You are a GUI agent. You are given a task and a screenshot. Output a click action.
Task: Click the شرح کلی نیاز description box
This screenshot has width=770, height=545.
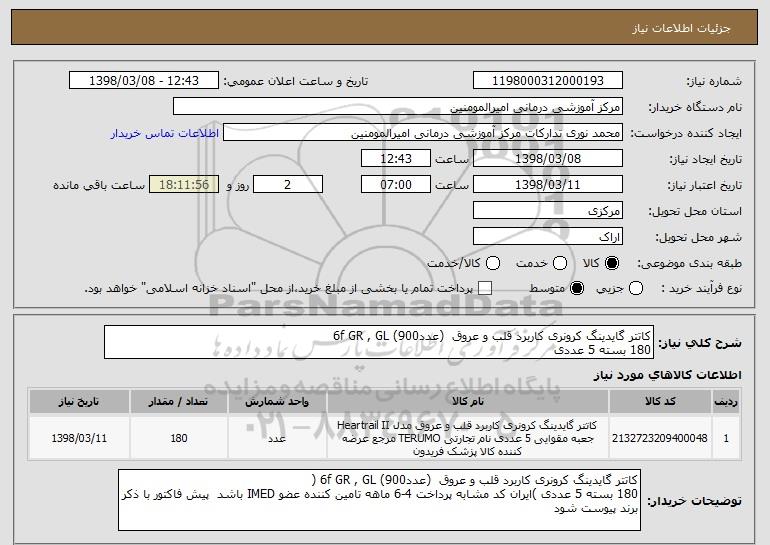379,342
